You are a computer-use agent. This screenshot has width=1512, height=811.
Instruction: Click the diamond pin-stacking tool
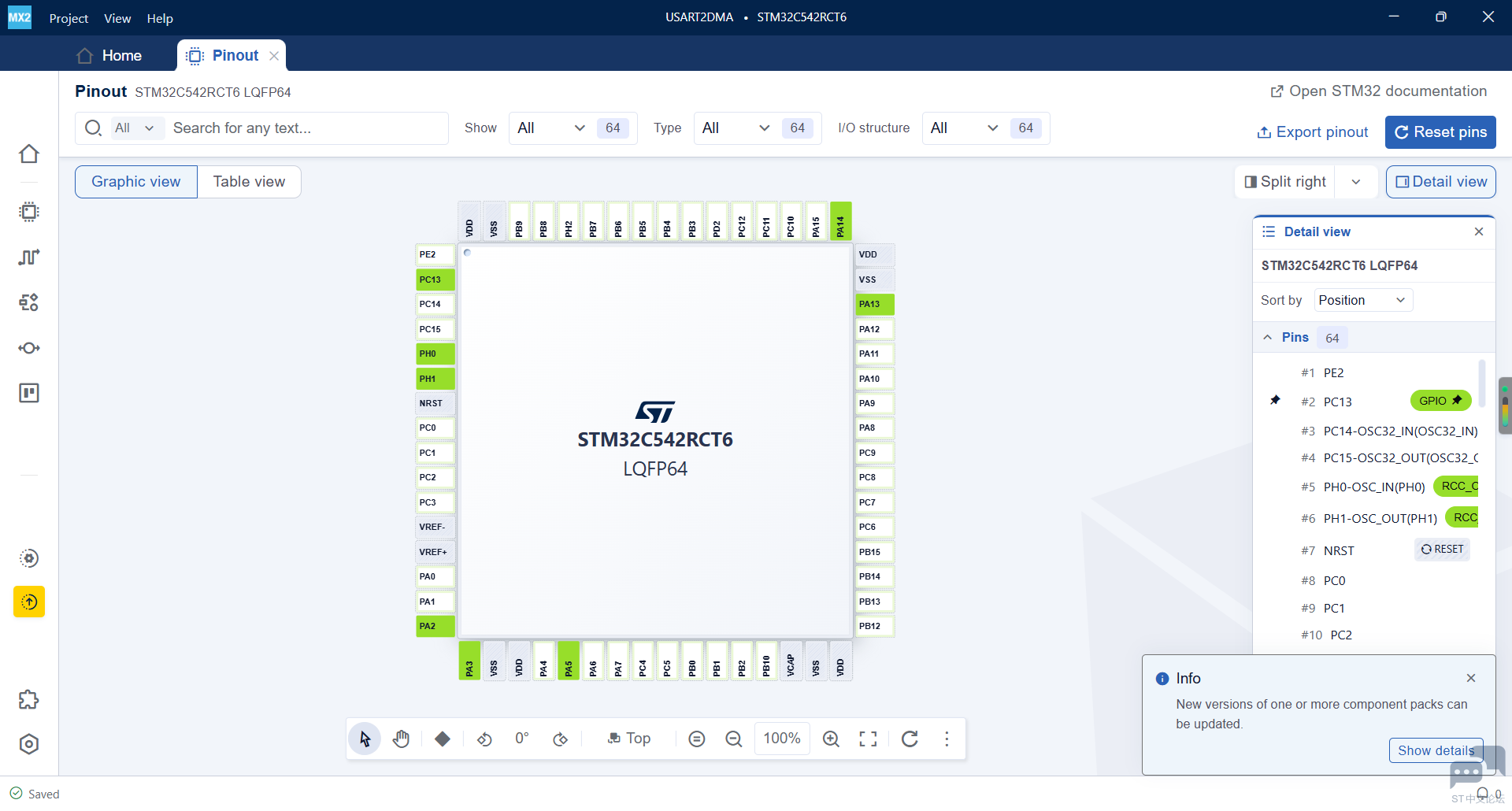[x=443, y=739]
